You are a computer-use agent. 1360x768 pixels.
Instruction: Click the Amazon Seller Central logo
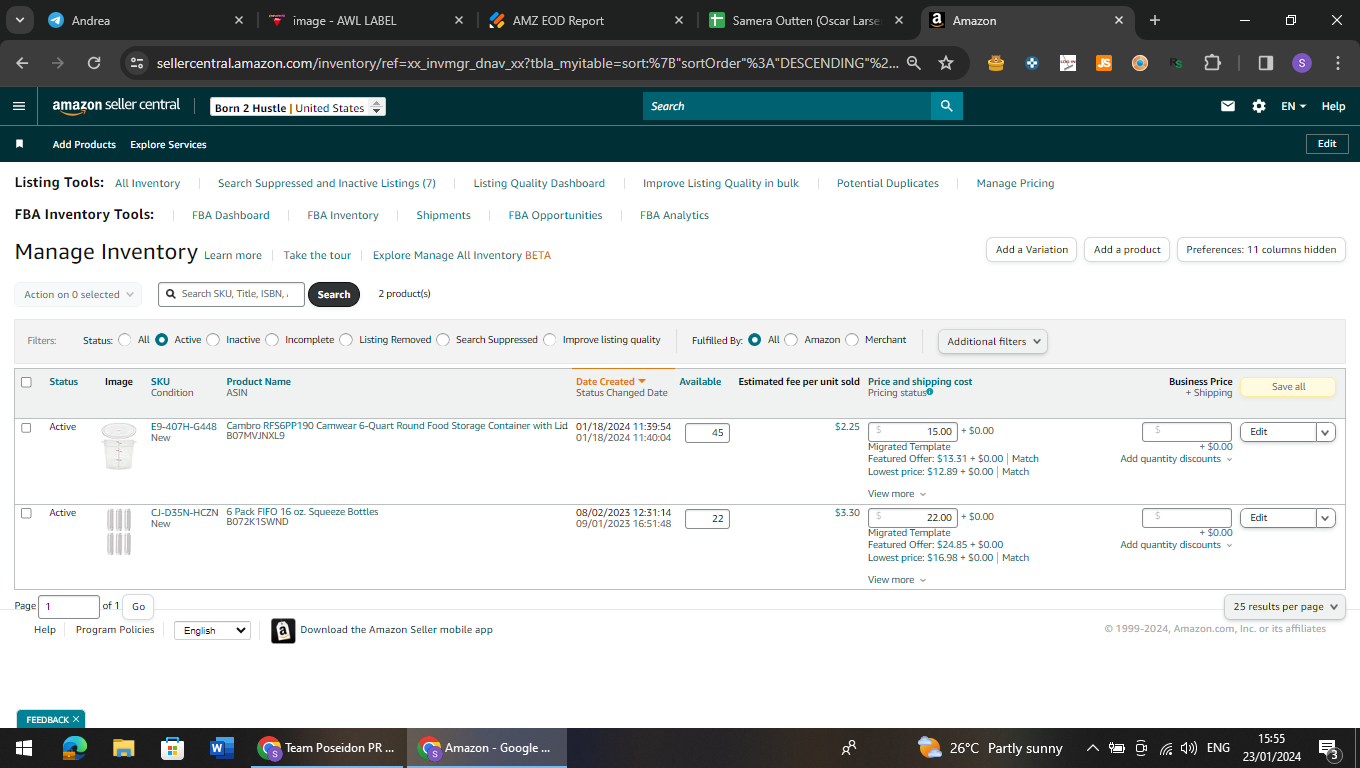point(116,106)
